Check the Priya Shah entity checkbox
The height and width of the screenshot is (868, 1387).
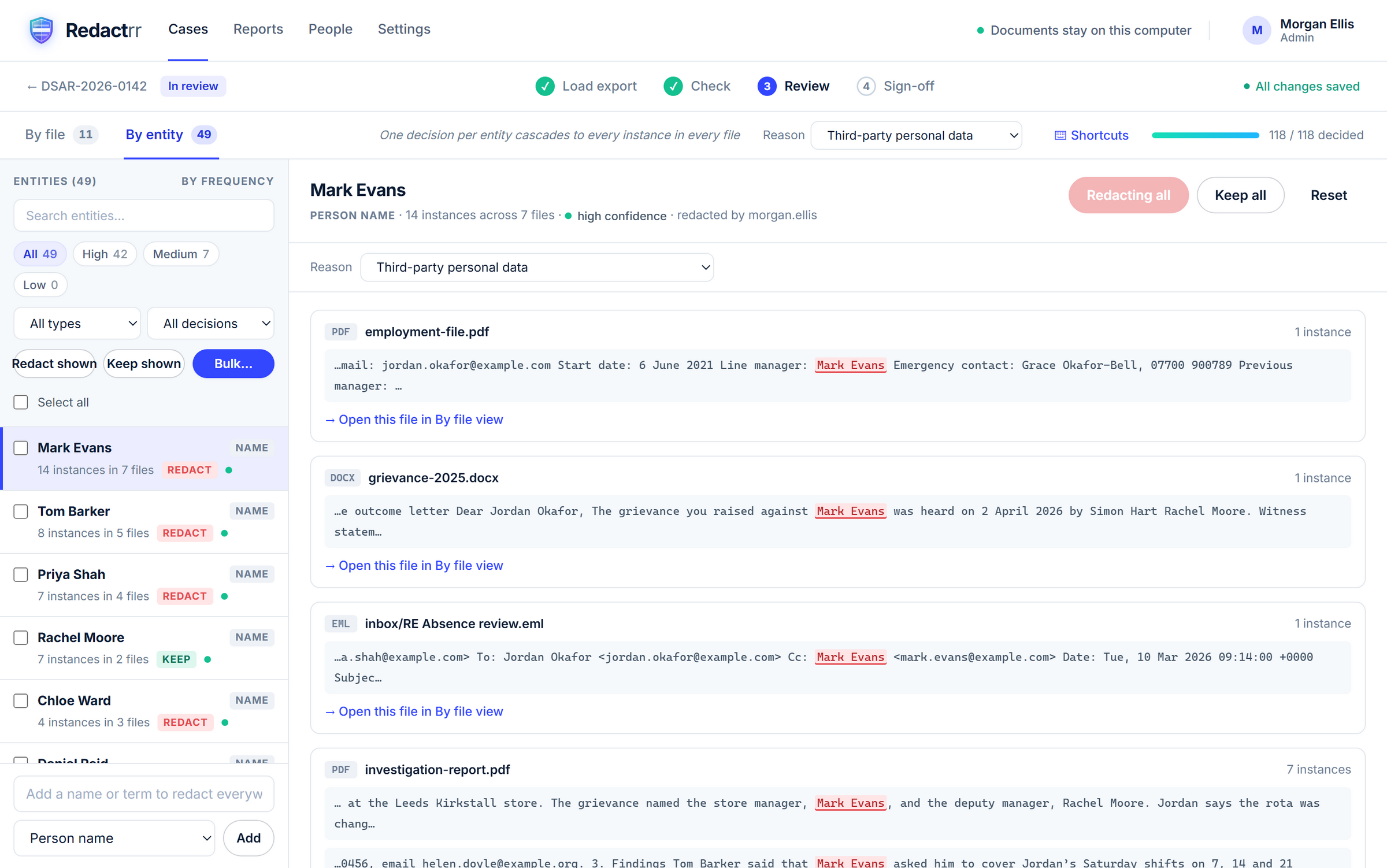click(x=21, y=574)
